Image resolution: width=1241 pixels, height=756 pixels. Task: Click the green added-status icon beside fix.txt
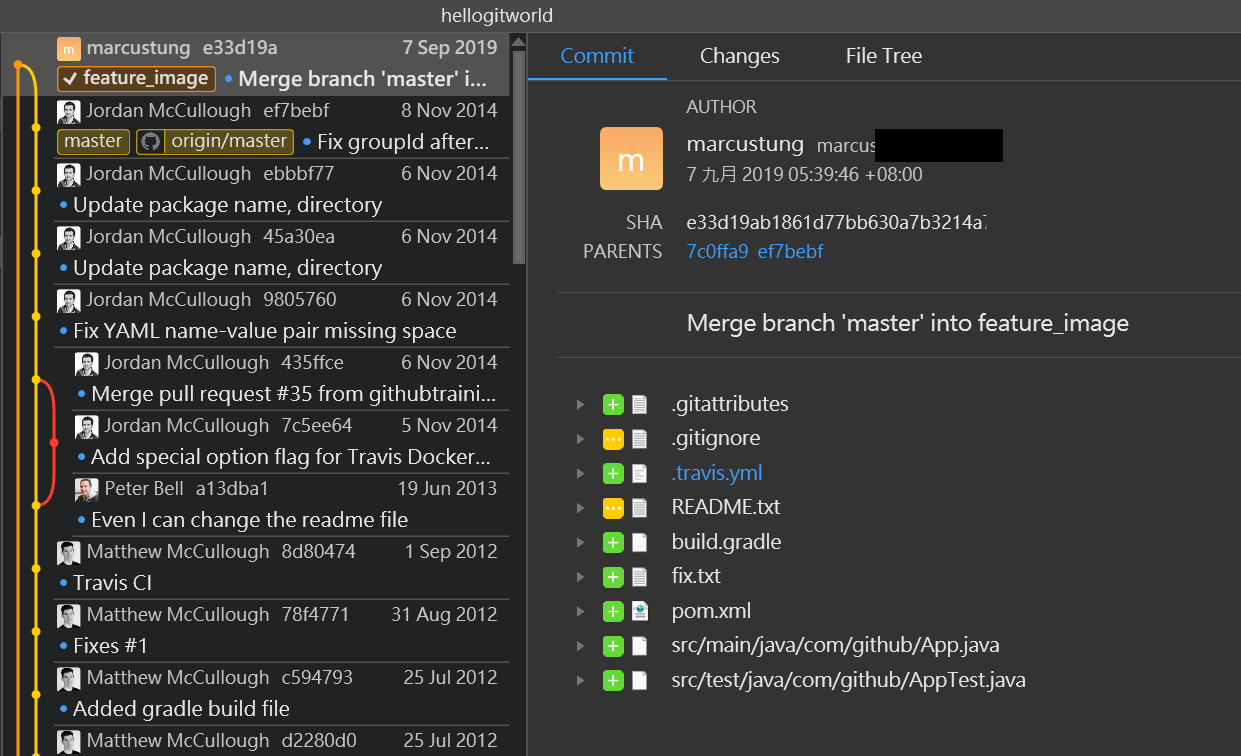click(x=613, y=576)
